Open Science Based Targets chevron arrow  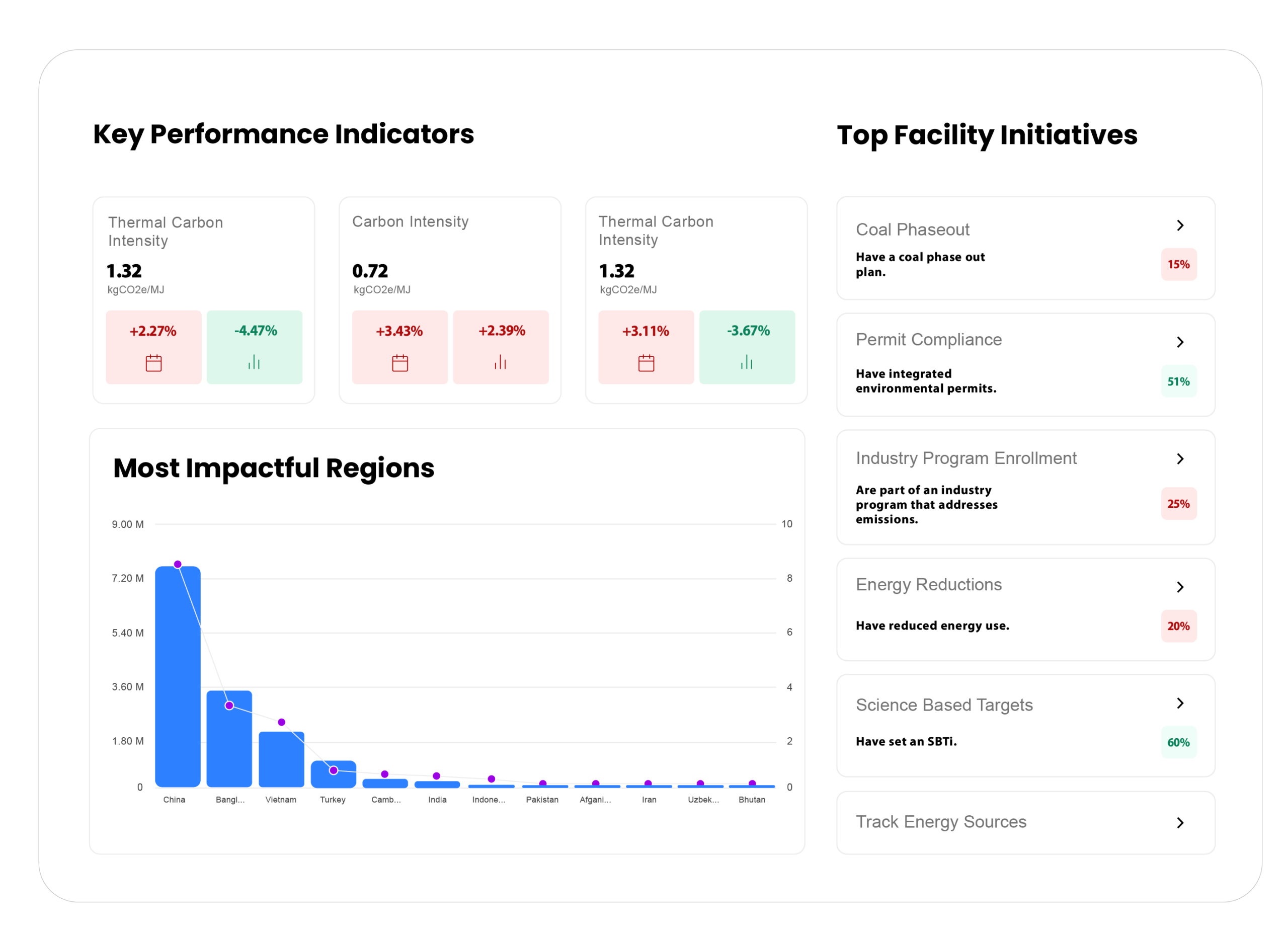[1181, 704]
